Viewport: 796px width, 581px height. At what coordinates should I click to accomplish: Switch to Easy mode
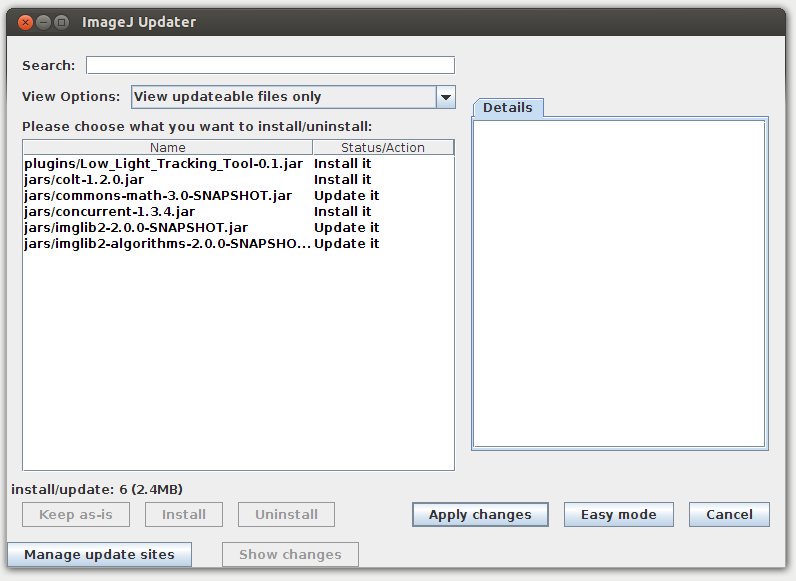pyautogui.click(x=619, y=514)
